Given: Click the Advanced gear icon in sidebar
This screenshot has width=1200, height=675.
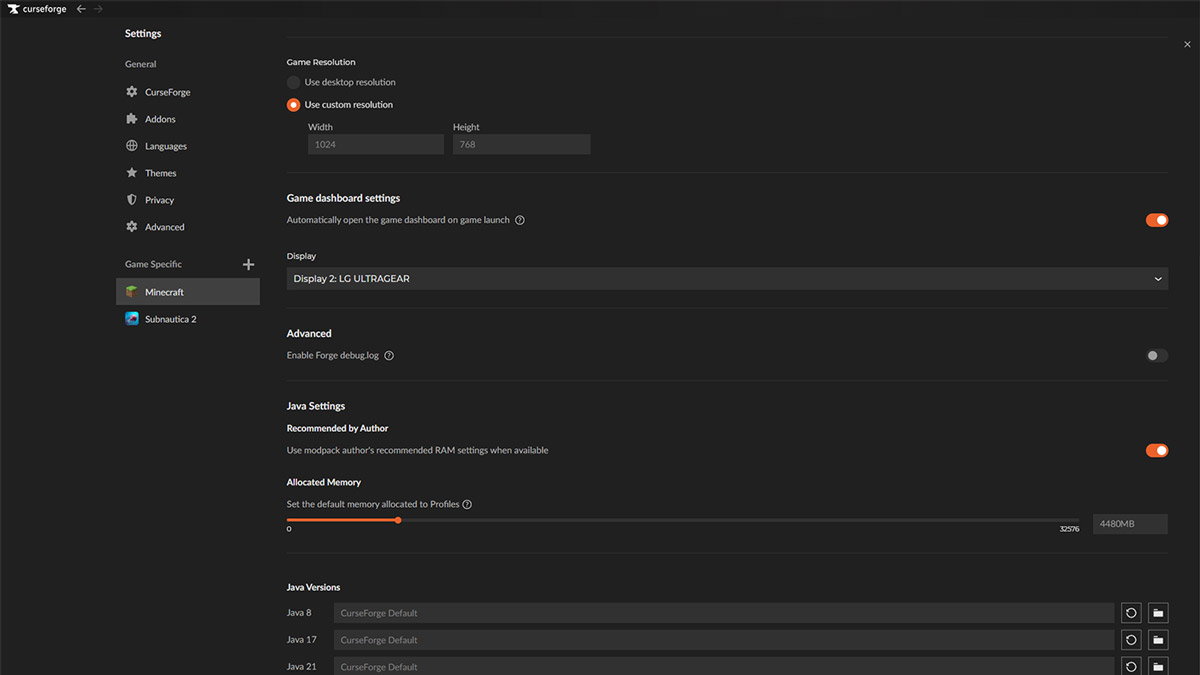Looking at the screenshot, I should pyautogui.click(x=132, y=227).
